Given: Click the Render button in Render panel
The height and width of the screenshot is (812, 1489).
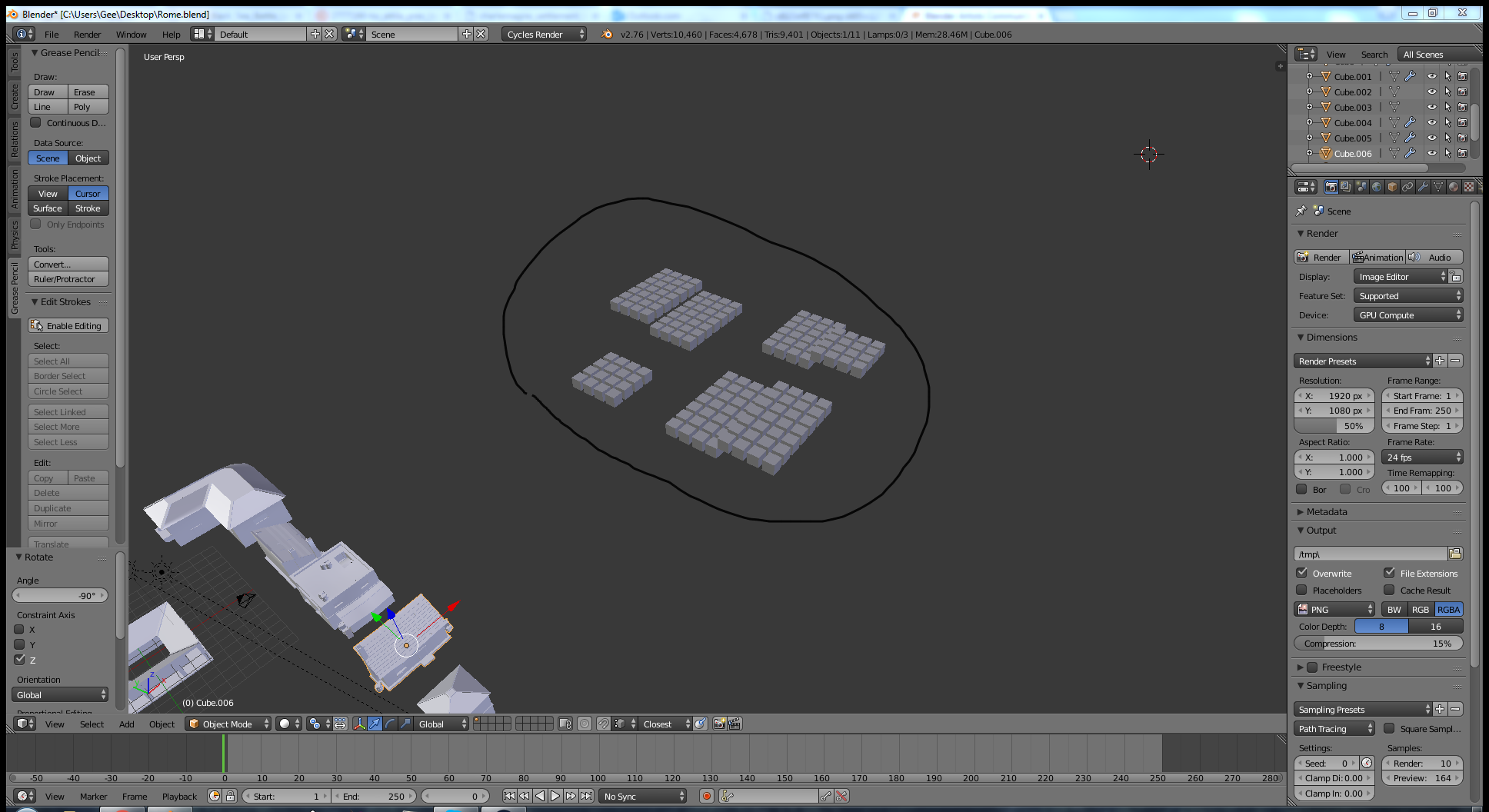Looking at the screenshot, I should 1321,257.
